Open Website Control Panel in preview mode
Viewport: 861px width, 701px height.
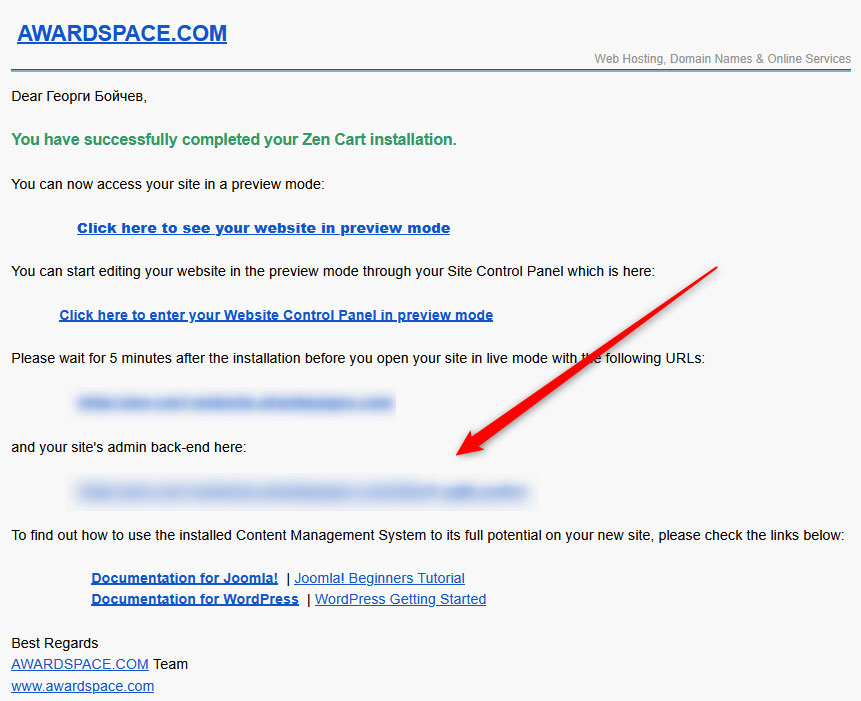click(x=276, y=314)
